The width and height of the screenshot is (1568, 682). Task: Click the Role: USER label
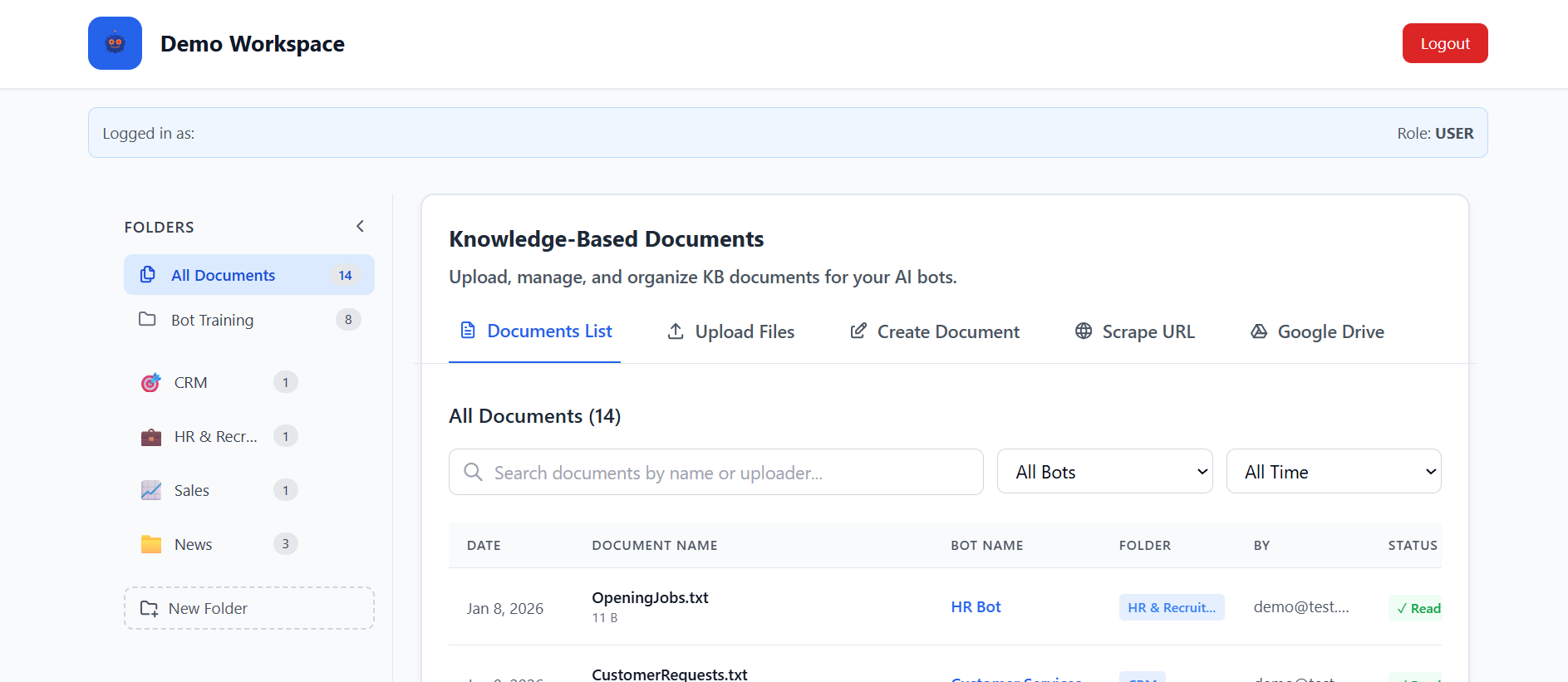point(1435,133)
